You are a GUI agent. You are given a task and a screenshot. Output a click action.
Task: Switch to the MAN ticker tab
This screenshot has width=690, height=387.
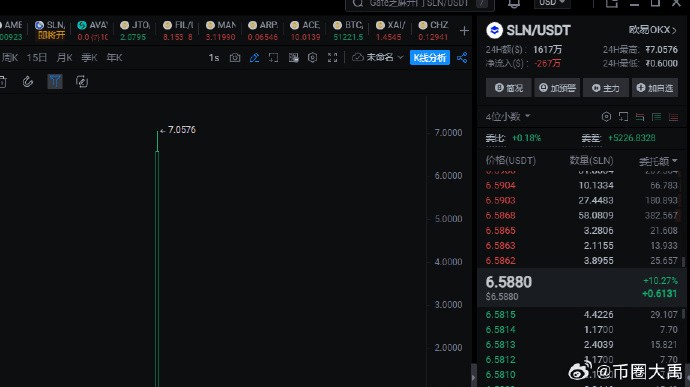pos(220,30)
